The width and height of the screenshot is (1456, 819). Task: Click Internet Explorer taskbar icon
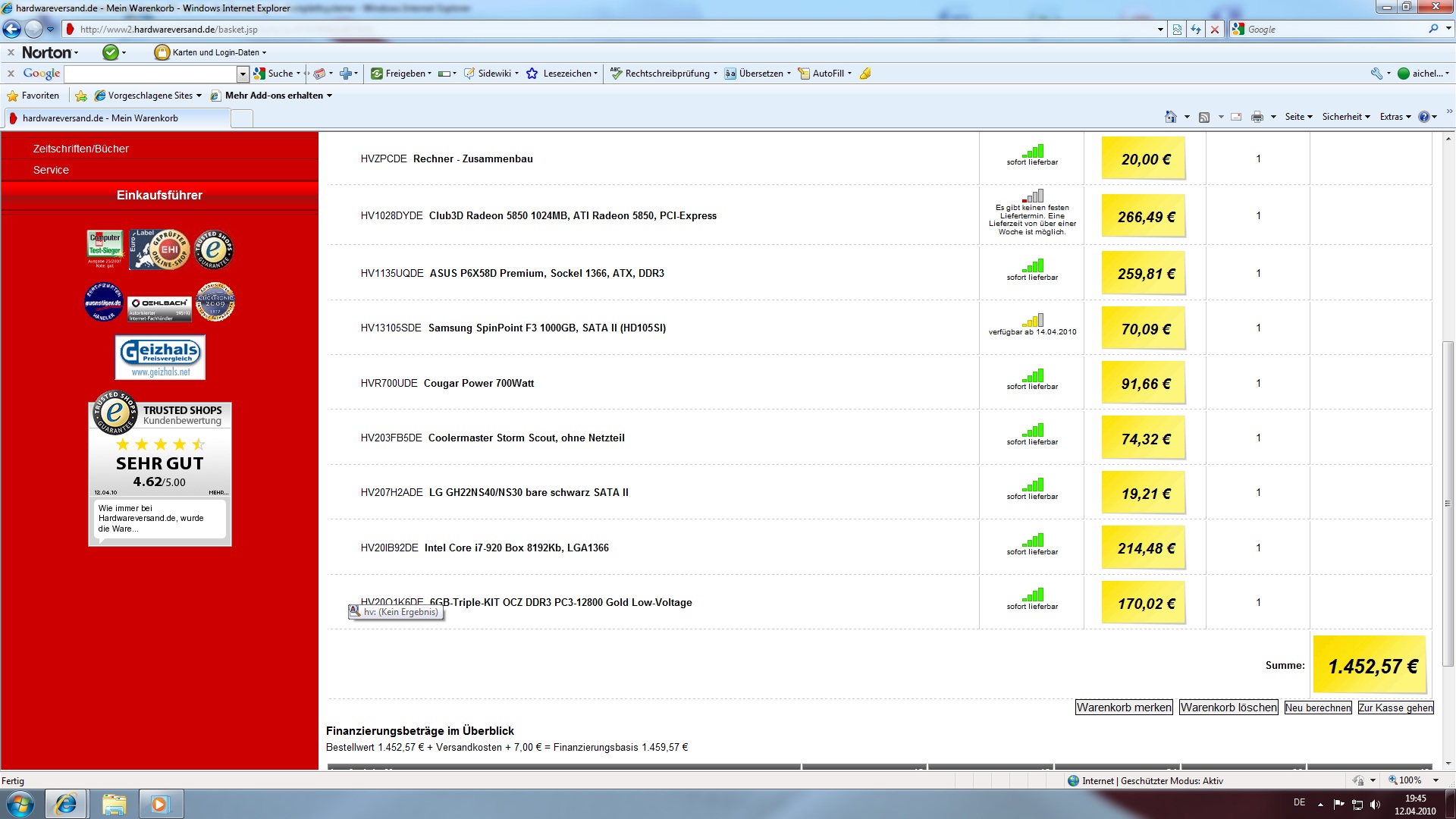point(66,804)
